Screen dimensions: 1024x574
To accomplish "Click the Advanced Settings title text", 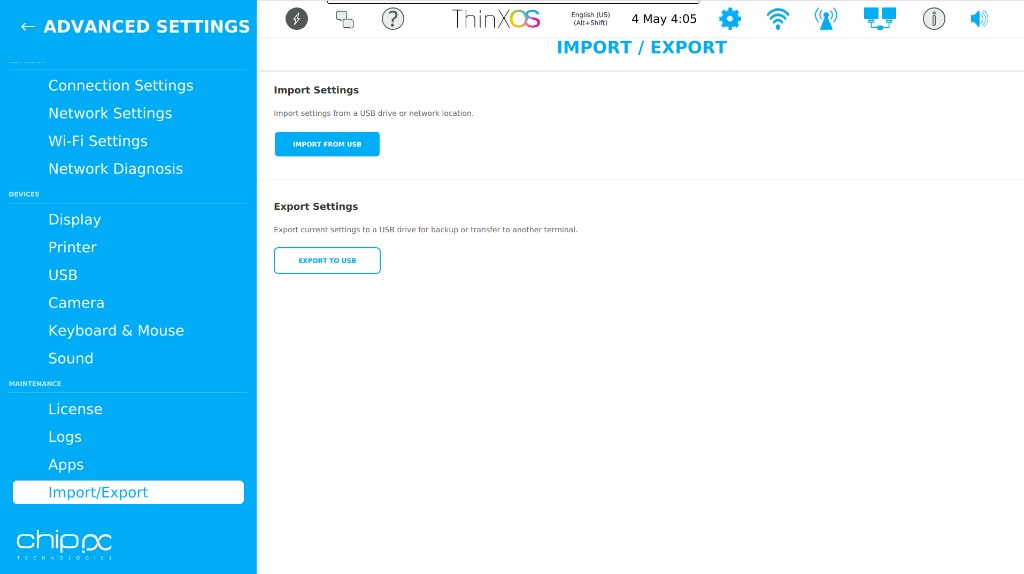I will (x=146, y=27).
